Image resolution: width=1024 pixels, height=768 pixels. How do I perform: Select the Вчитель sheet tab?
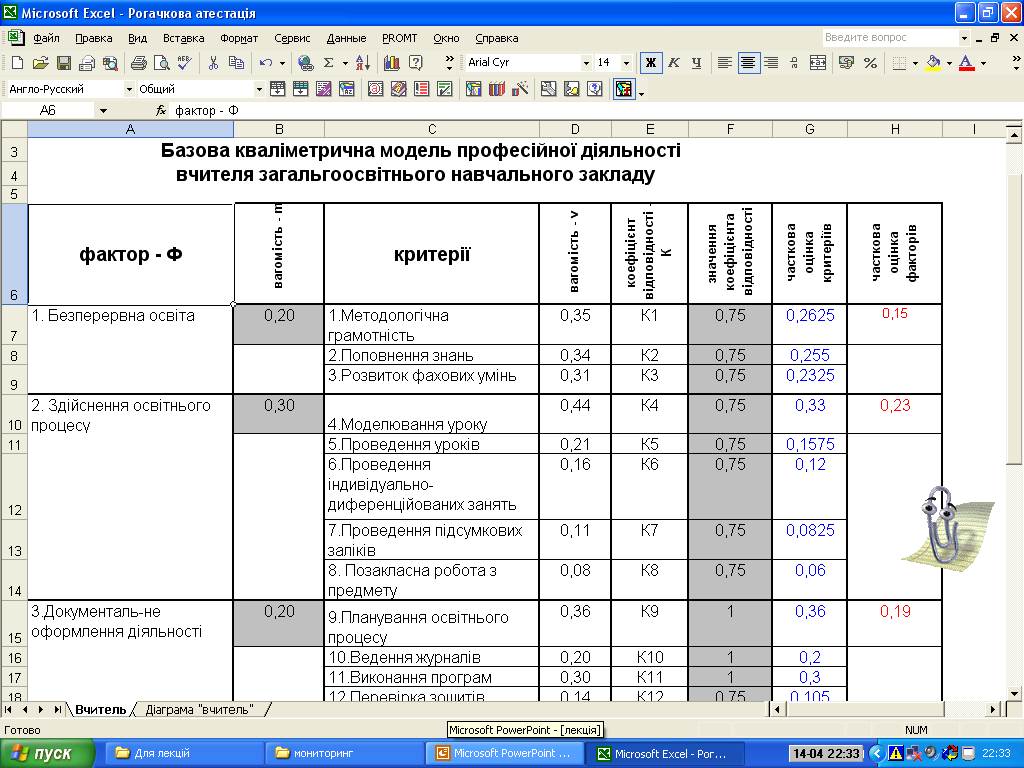101,709
